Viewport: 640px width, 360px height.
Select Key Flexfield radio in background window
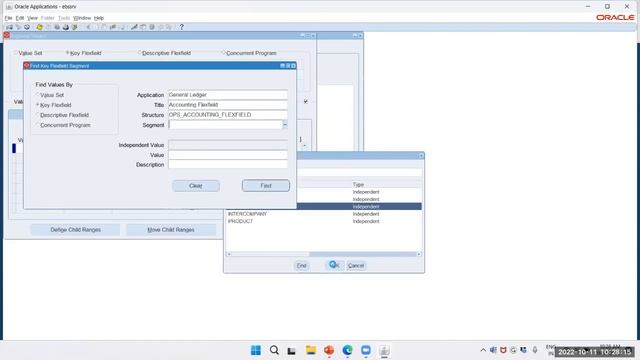(68, 53)
